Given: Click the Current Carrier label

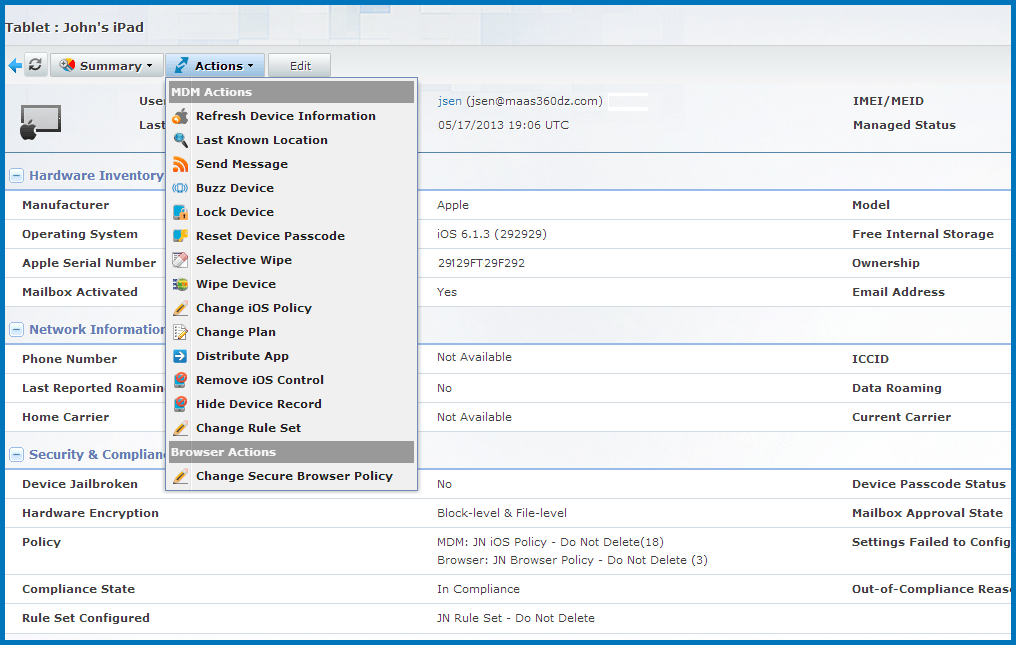Looking at the screenshot, I should (x=901, y=417).
